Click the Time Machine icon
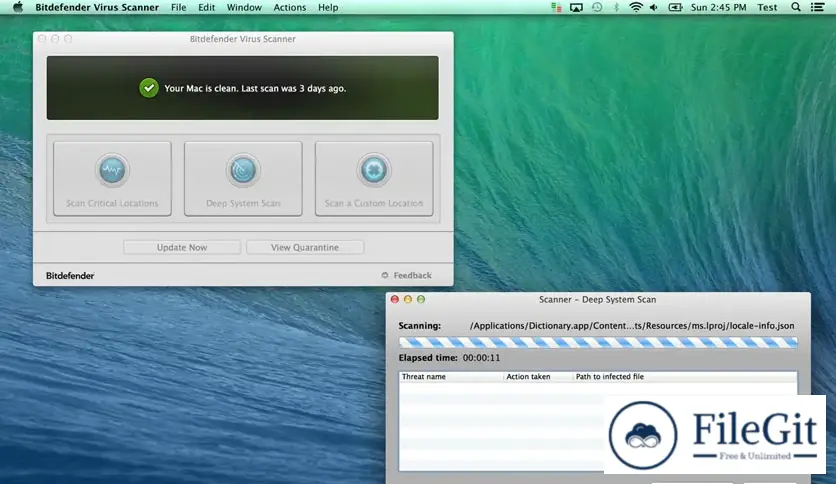Screen dimensions: 836x484 click(597, 7)
